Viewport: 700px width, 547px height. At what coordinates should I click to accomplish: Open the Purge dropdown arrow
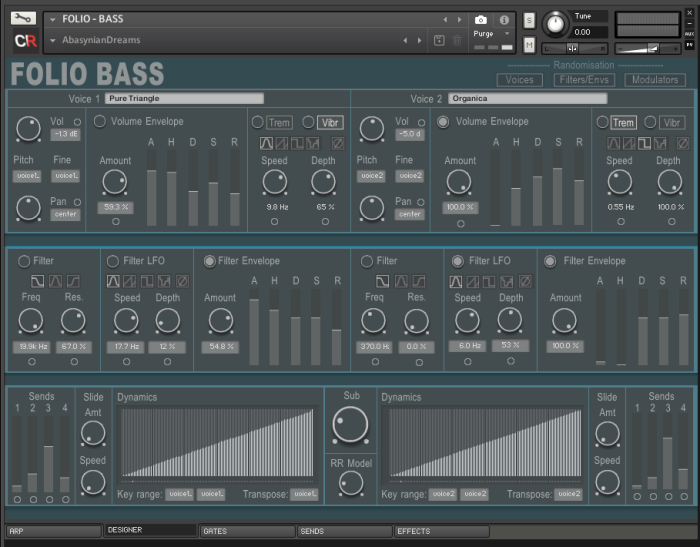(507, 33)
